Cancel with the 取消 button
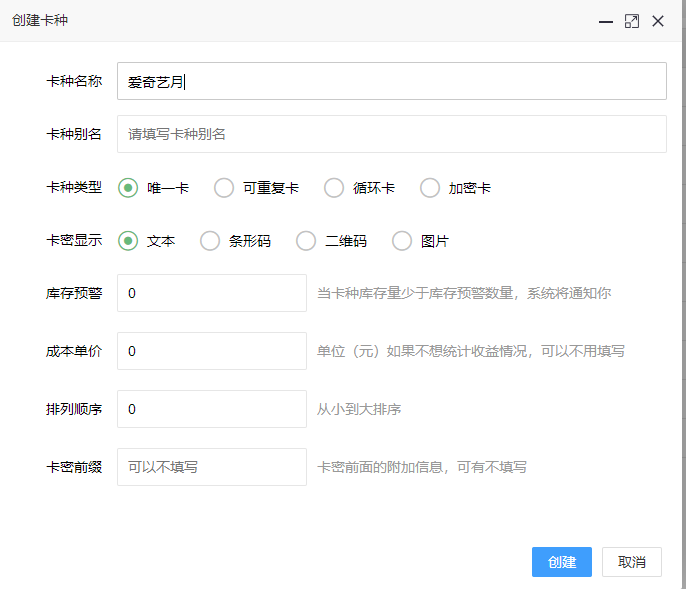The image size is (686, 589). tap(632, 562)
